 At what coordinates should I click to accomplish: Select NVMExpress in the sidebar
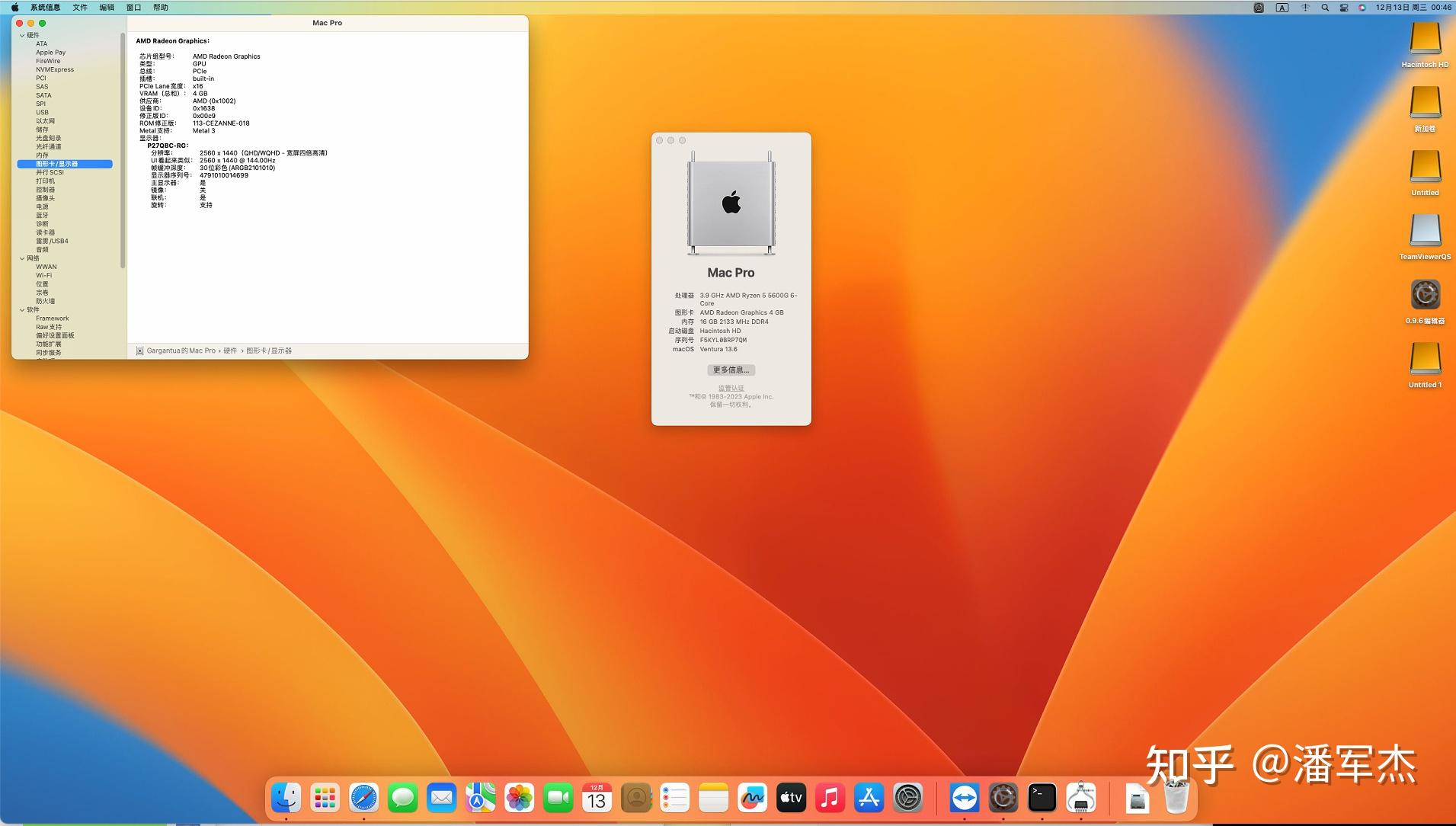click(55, 69)
